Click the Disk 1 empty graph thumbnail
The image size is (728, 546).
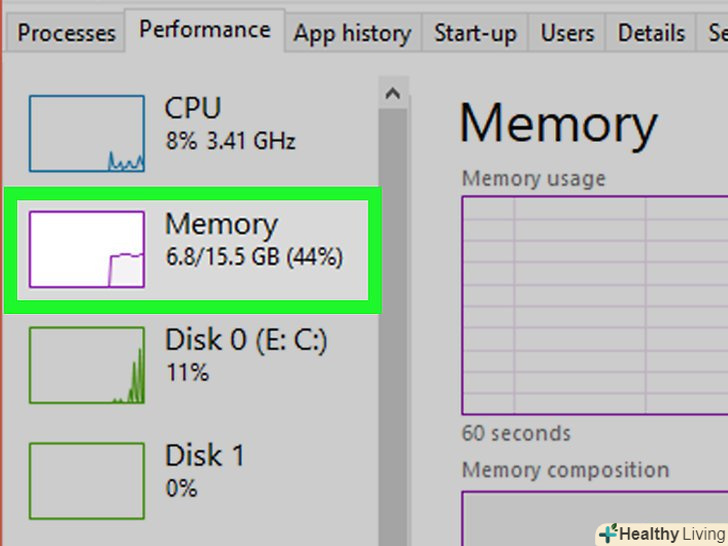(87, 481)
